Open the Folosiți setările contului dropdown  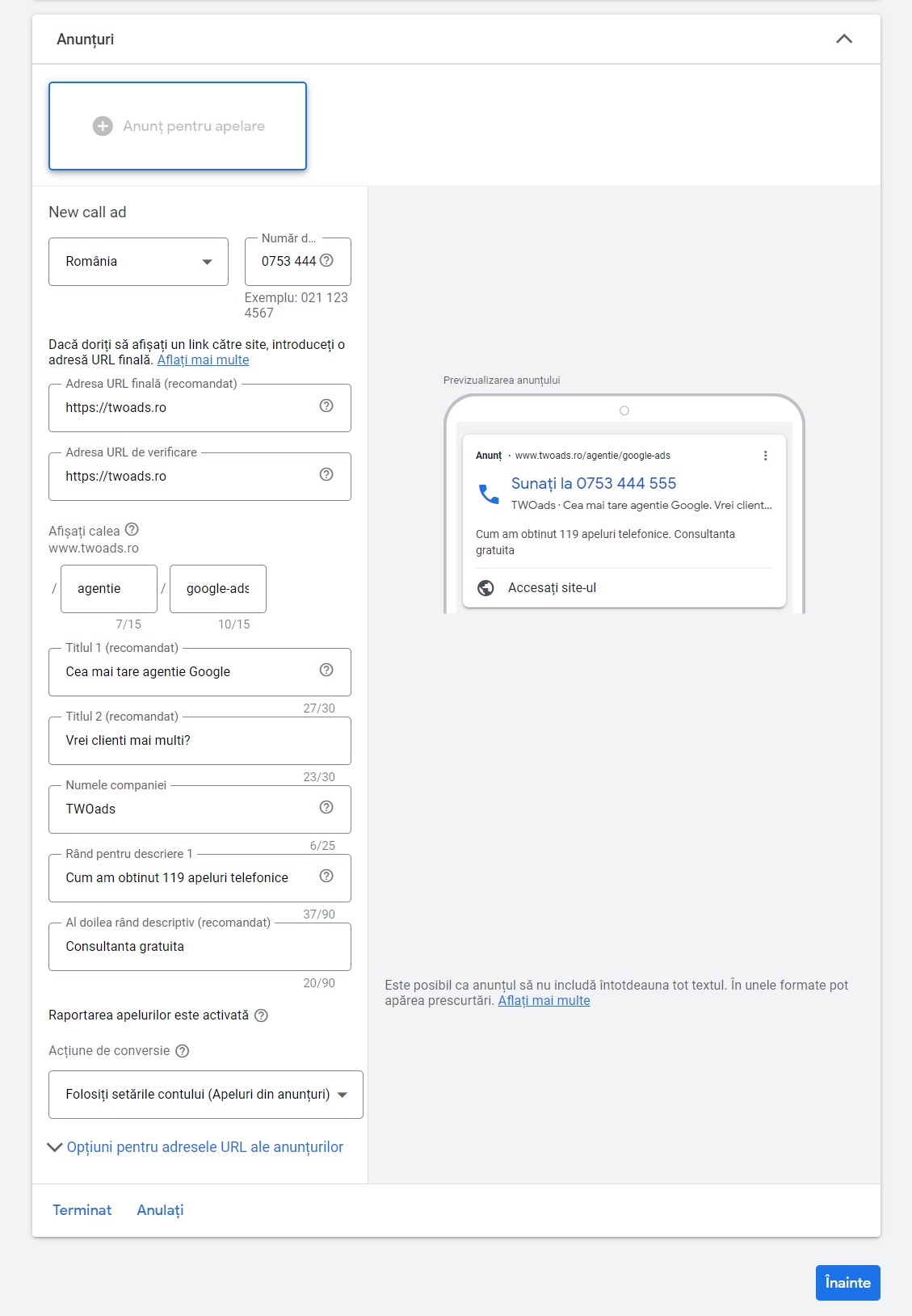pos(206,1095)
